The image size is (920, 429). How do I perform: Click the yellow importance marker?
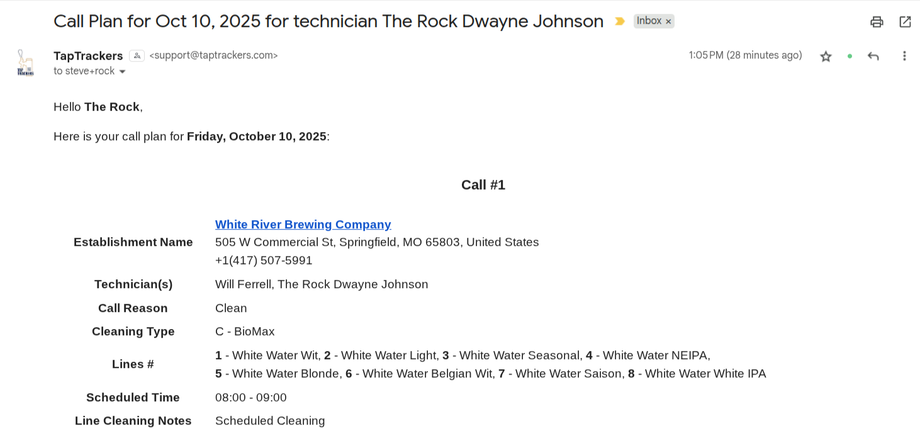click(619, 21)
